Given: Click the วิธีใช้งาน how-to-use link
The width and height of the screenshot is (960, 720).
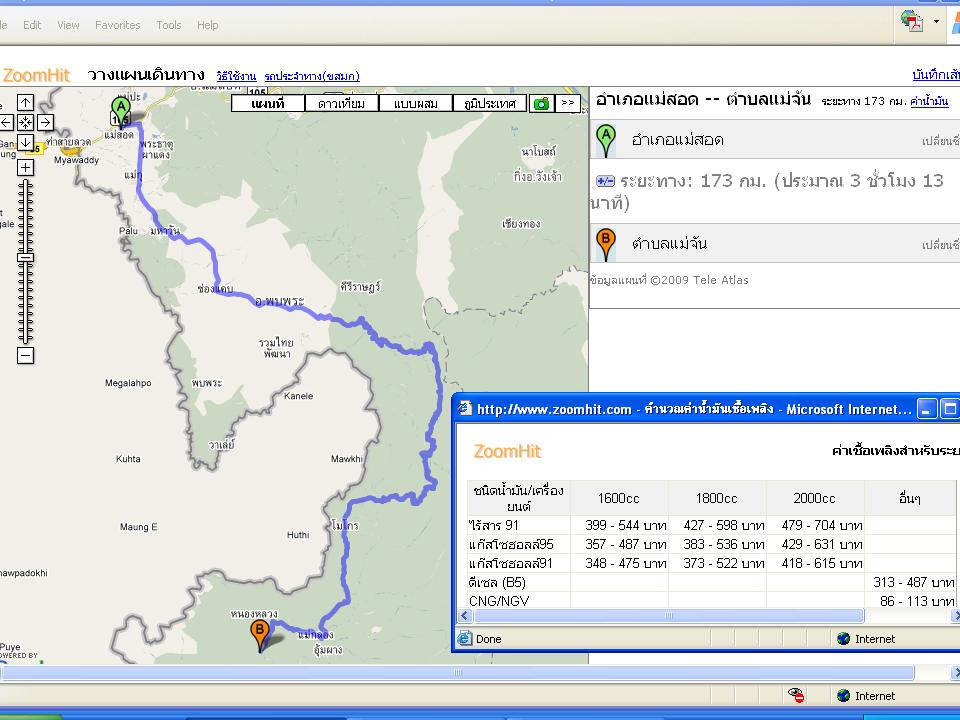Looking at the screenshot, I should [x=236, y=76].
